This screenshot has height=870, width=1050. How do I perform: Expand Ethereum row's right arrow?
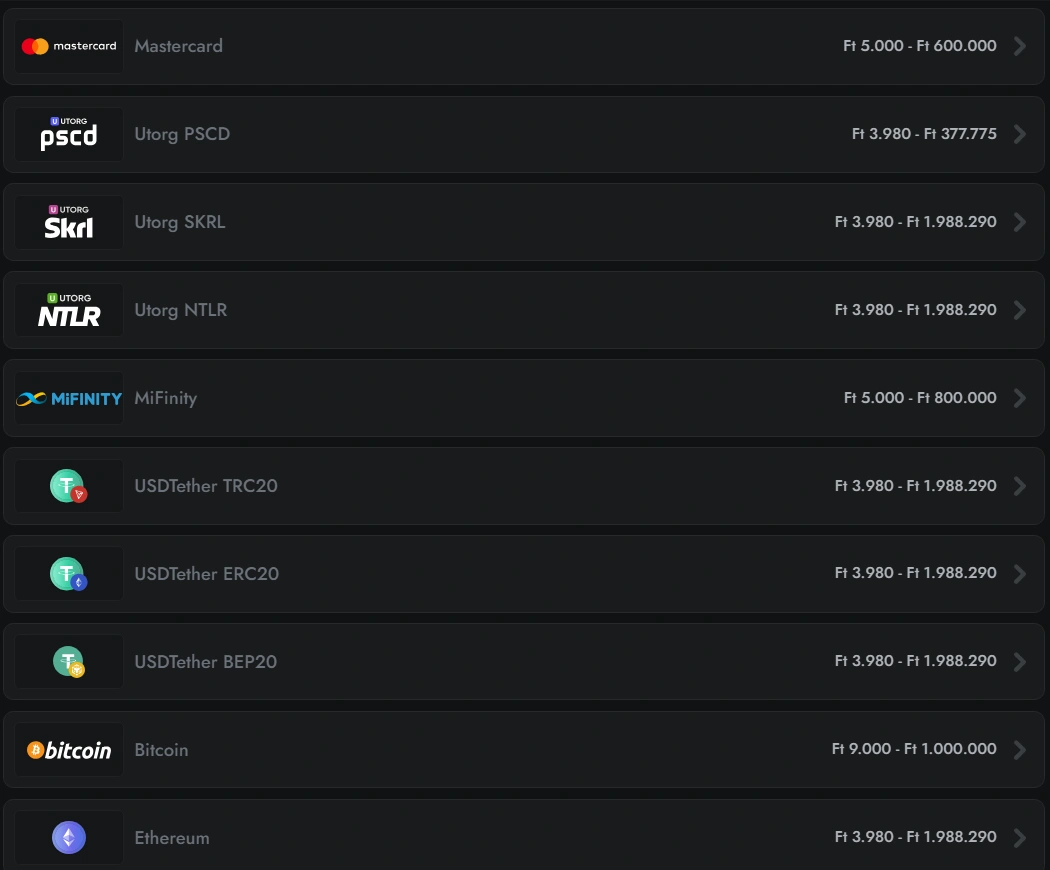(1019, 837)
